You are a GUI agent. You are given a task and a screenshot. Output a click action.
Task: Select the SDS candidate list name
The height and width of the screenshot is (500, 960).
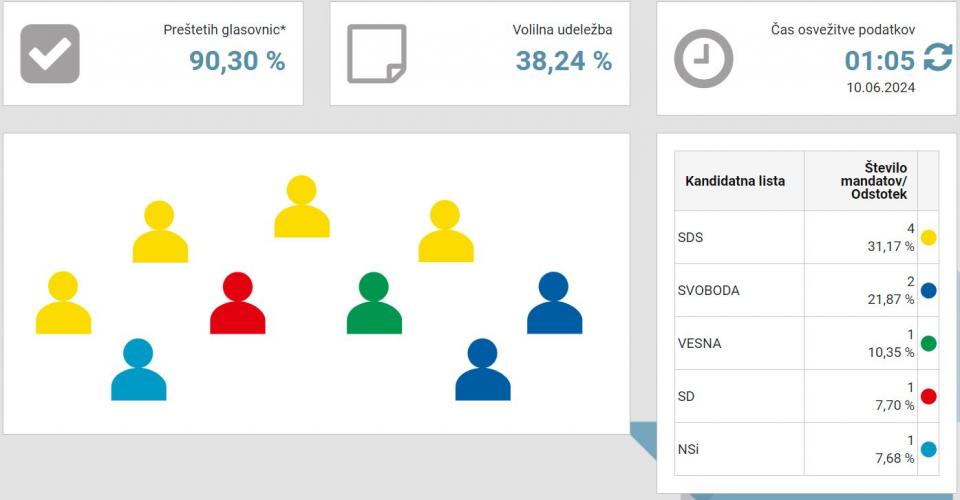pyautogui.click(x=690, y=238)
